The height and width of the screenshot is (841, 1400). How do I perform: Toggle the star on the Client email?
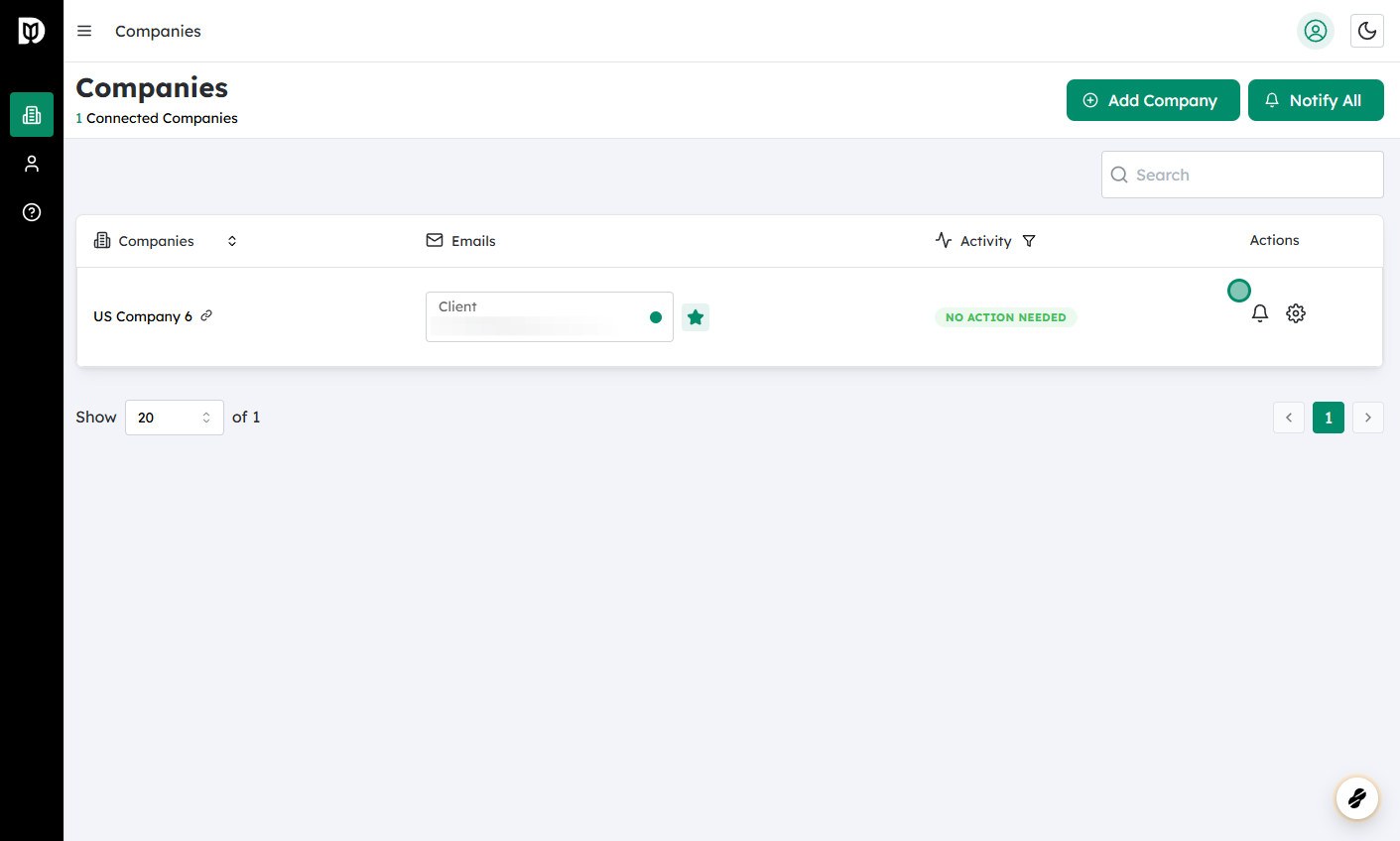point(695,316)
